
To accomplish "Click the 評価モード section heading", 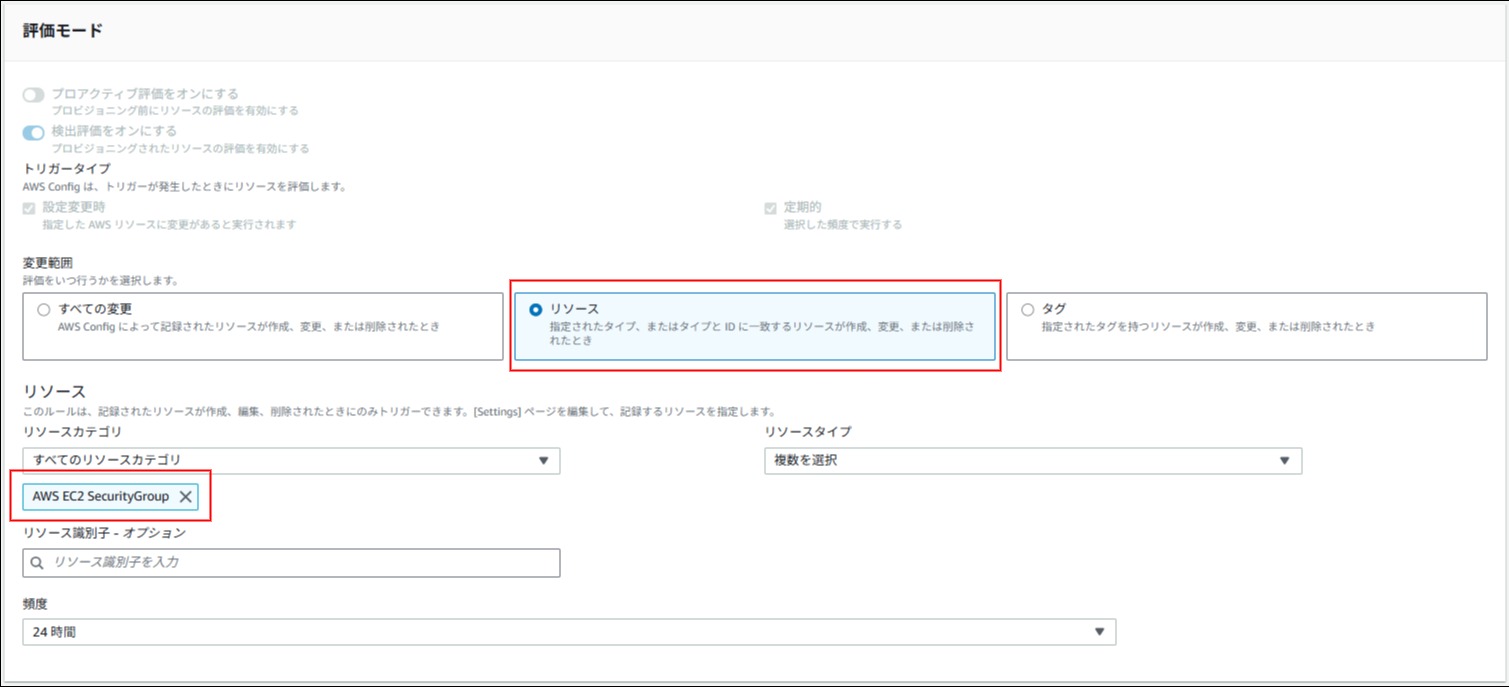I will [x=63, y=30].
